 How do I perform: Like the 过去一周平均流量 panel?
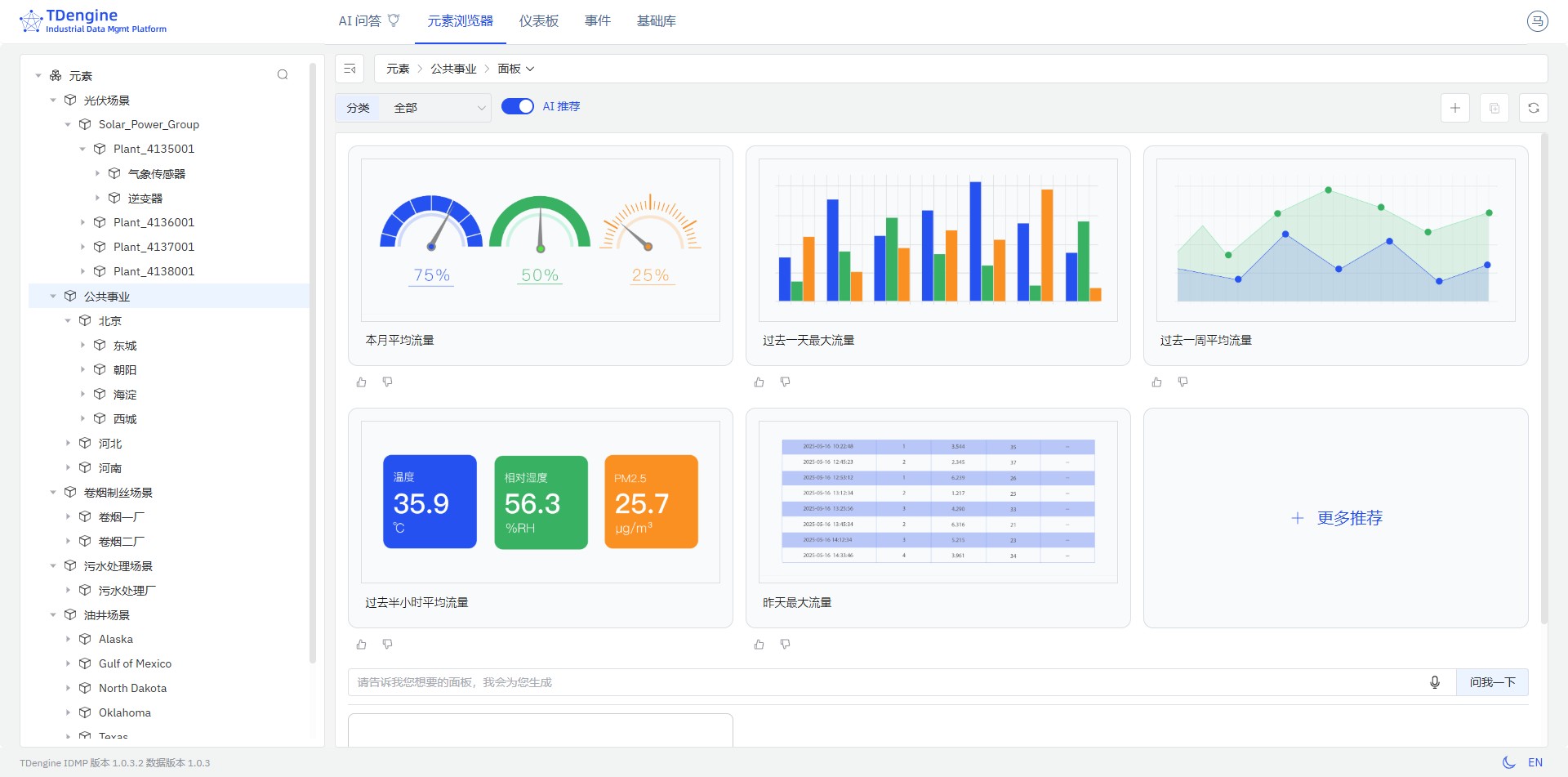click(1157, 382)
